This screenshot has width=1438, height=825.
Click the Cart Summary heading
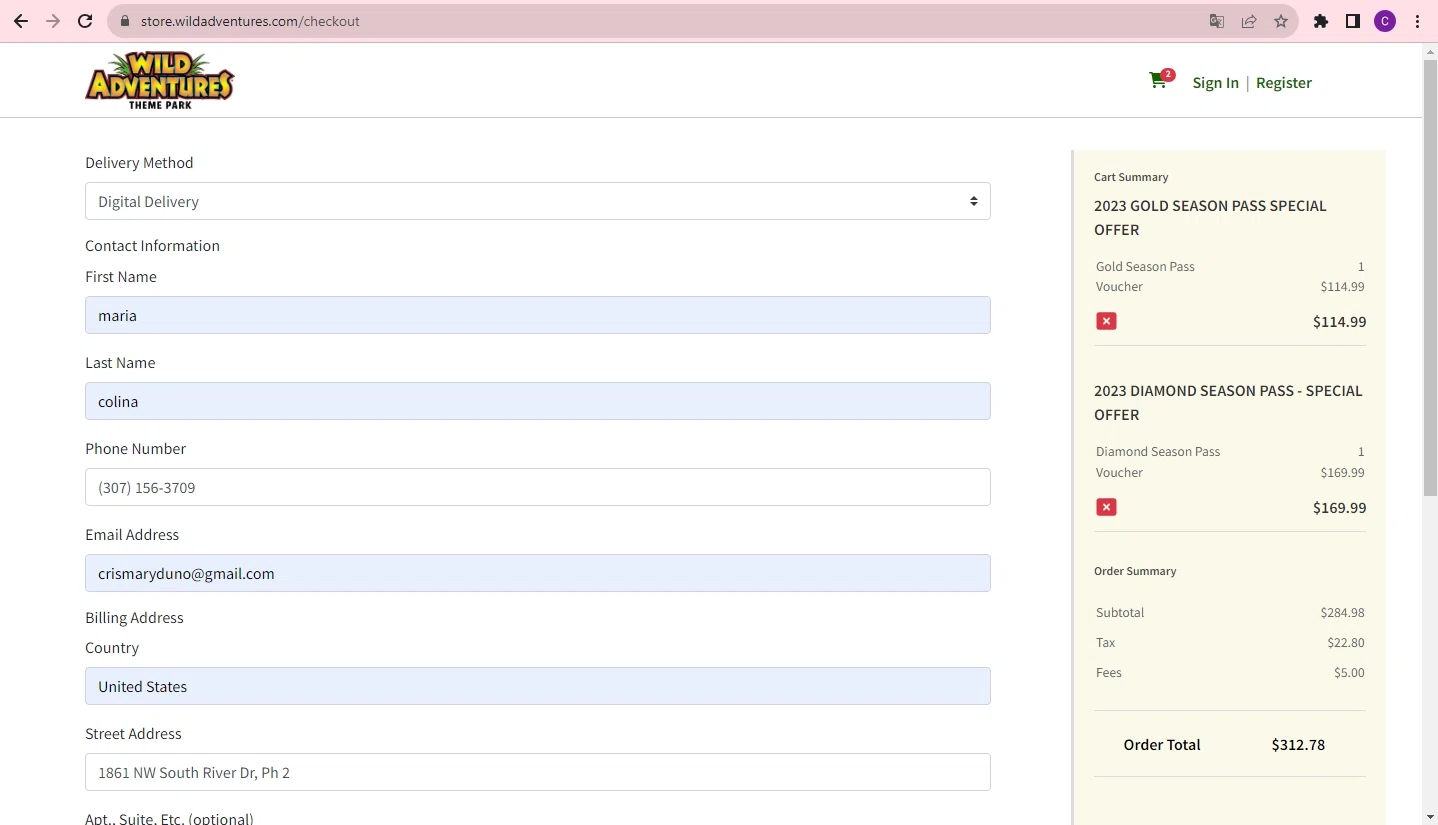[1131, 177]
